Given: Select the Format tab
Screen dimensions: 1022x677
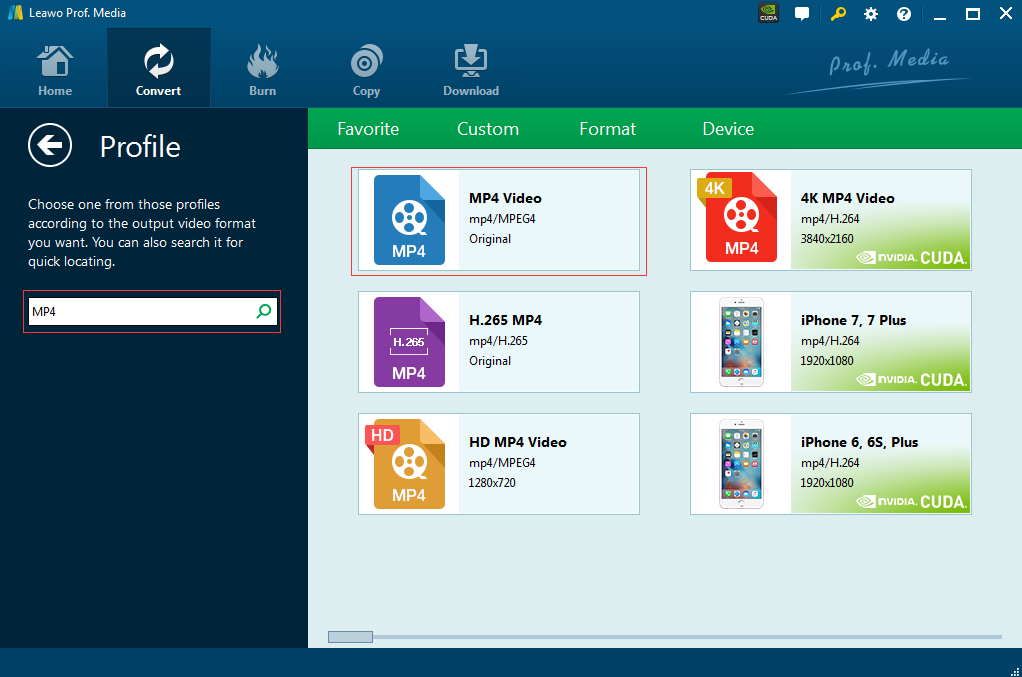Looking at the screenshot, I should pos(607,129).
